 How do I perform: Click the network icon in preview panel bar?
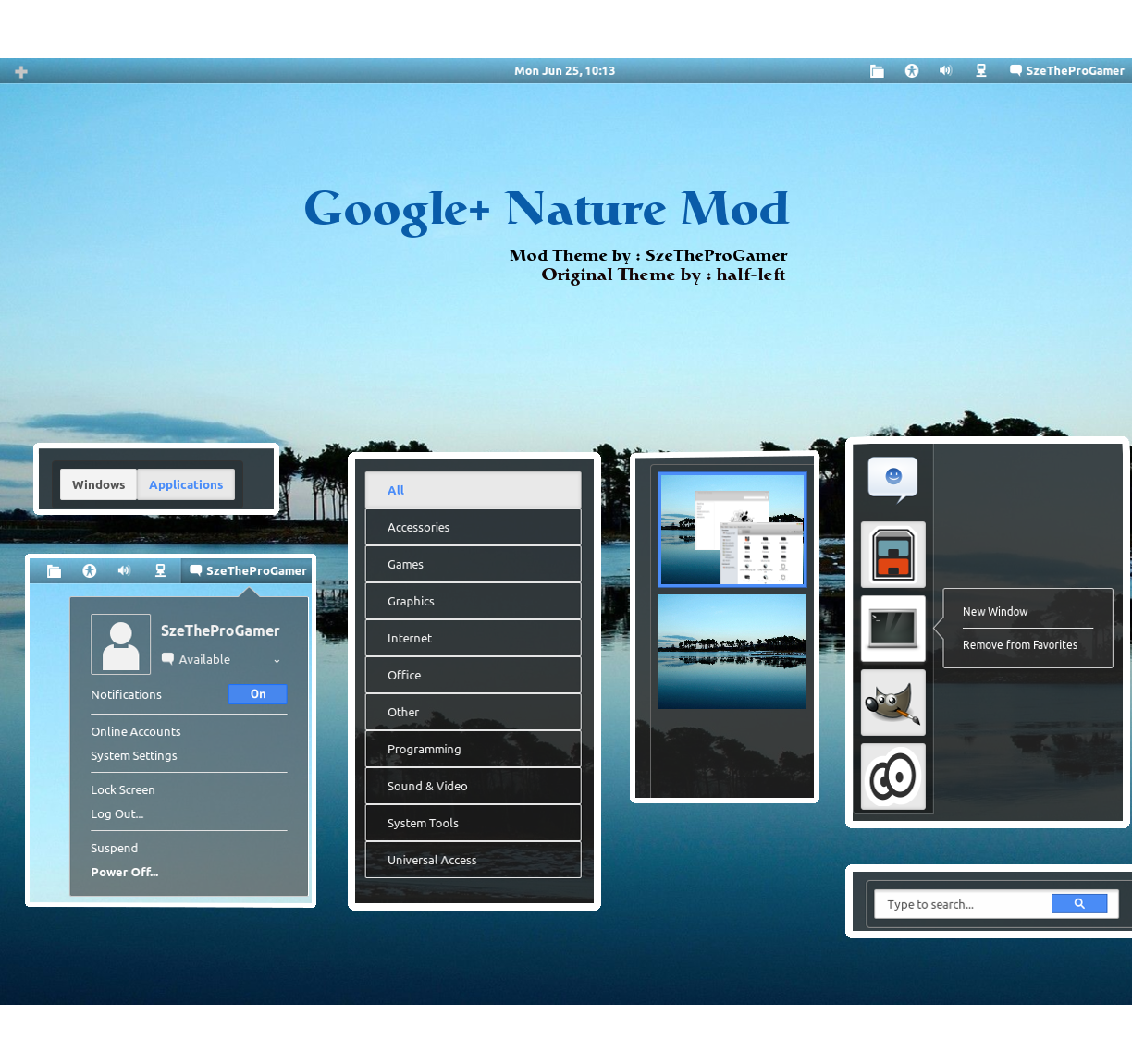tap(160, 570)
